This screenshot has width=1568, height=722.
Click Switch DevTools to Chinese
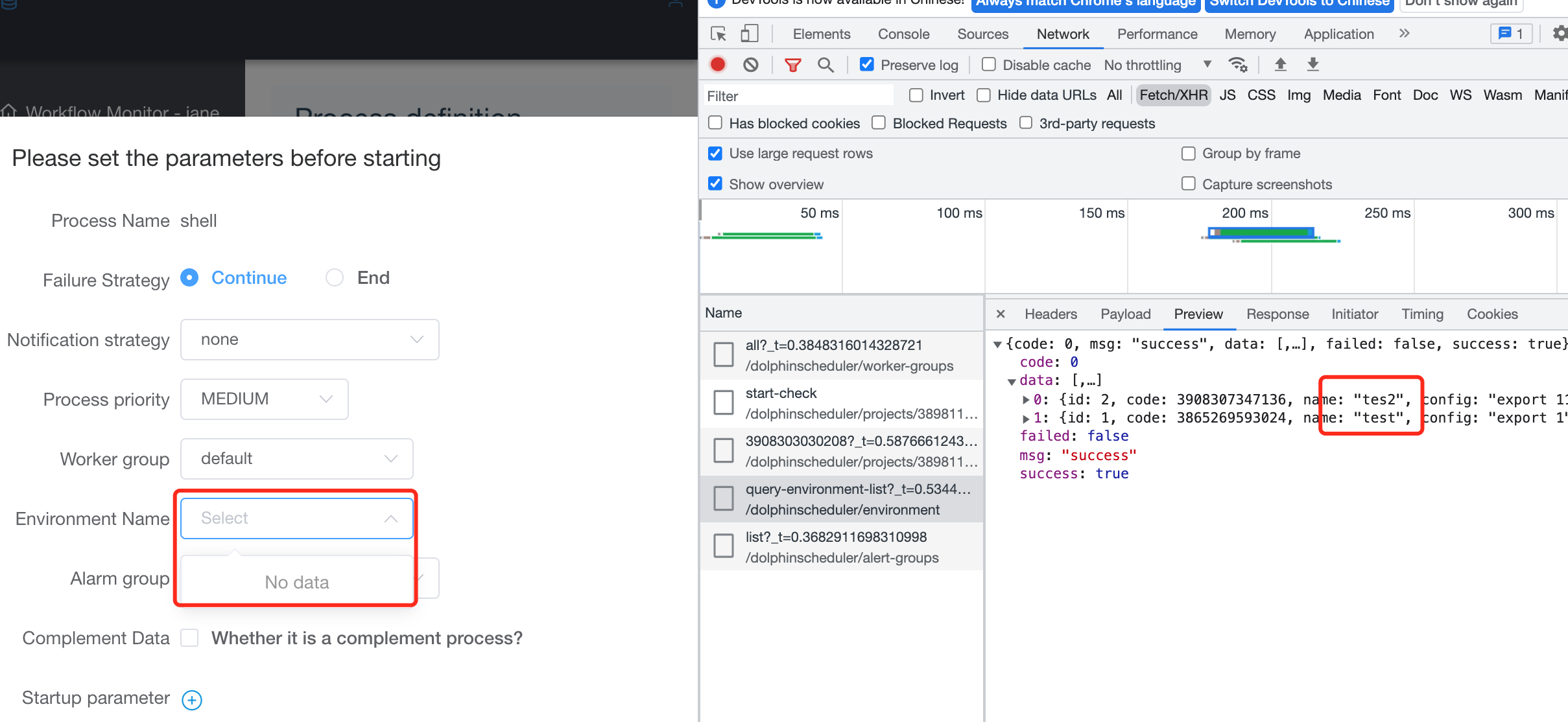point(1299,3)
